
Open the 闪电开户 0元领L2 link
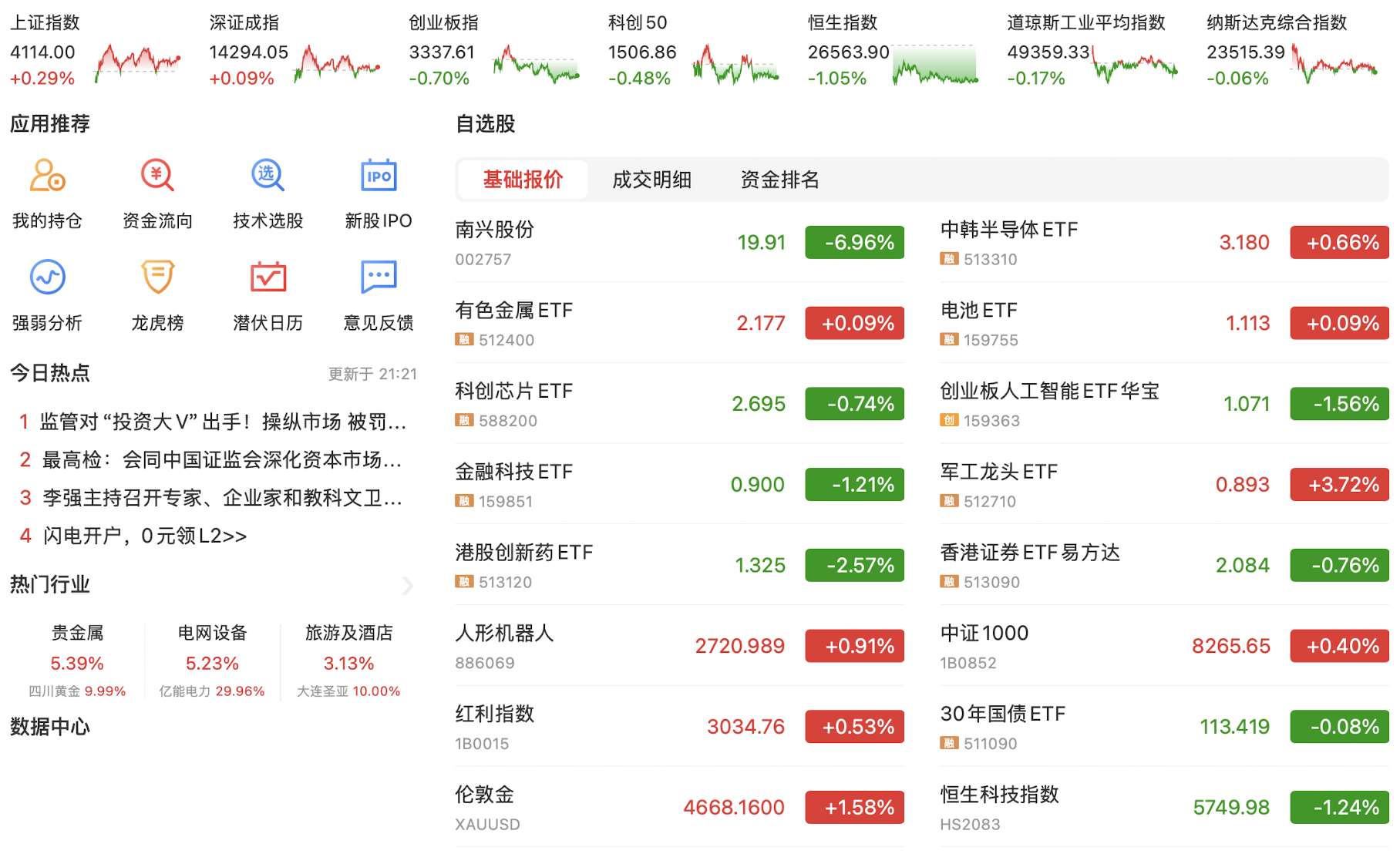click(x=145, y=536)
